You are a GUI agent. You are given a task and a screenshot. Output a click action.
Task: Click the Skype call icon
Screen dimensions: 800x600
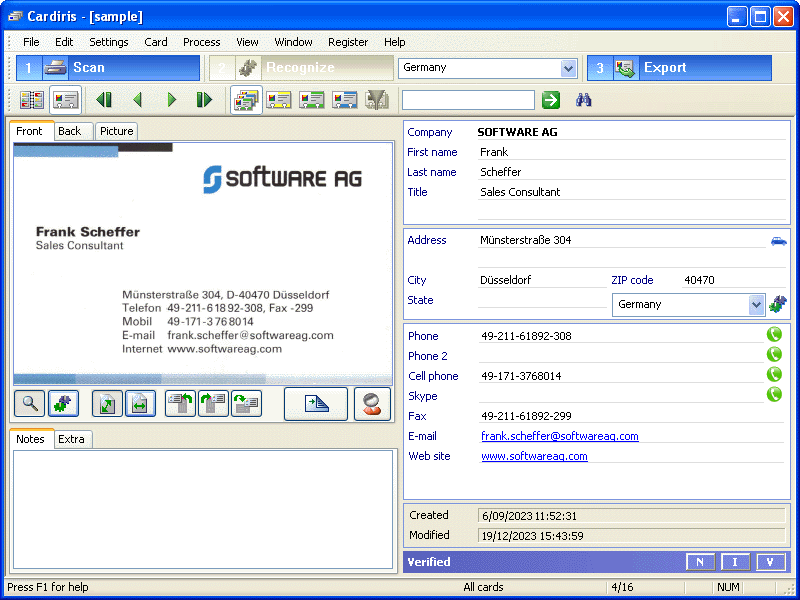coord(774,394)
